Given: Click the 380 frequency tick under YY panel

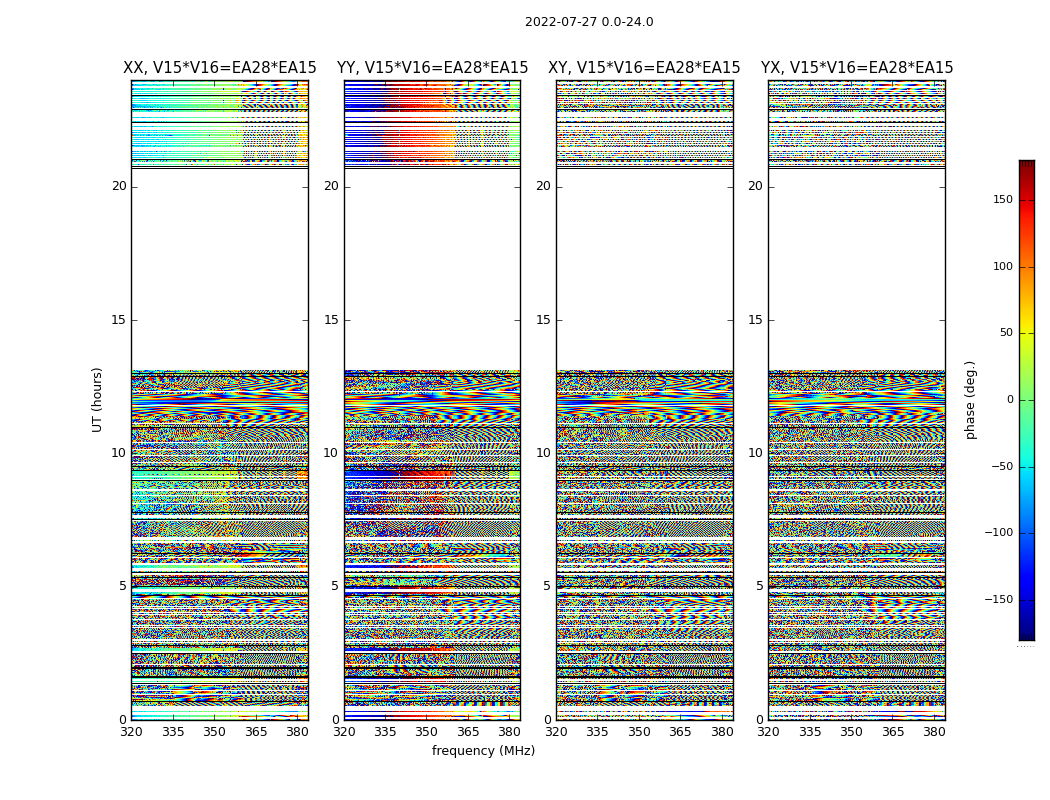Looking at the screenshot, I should 510,732.
